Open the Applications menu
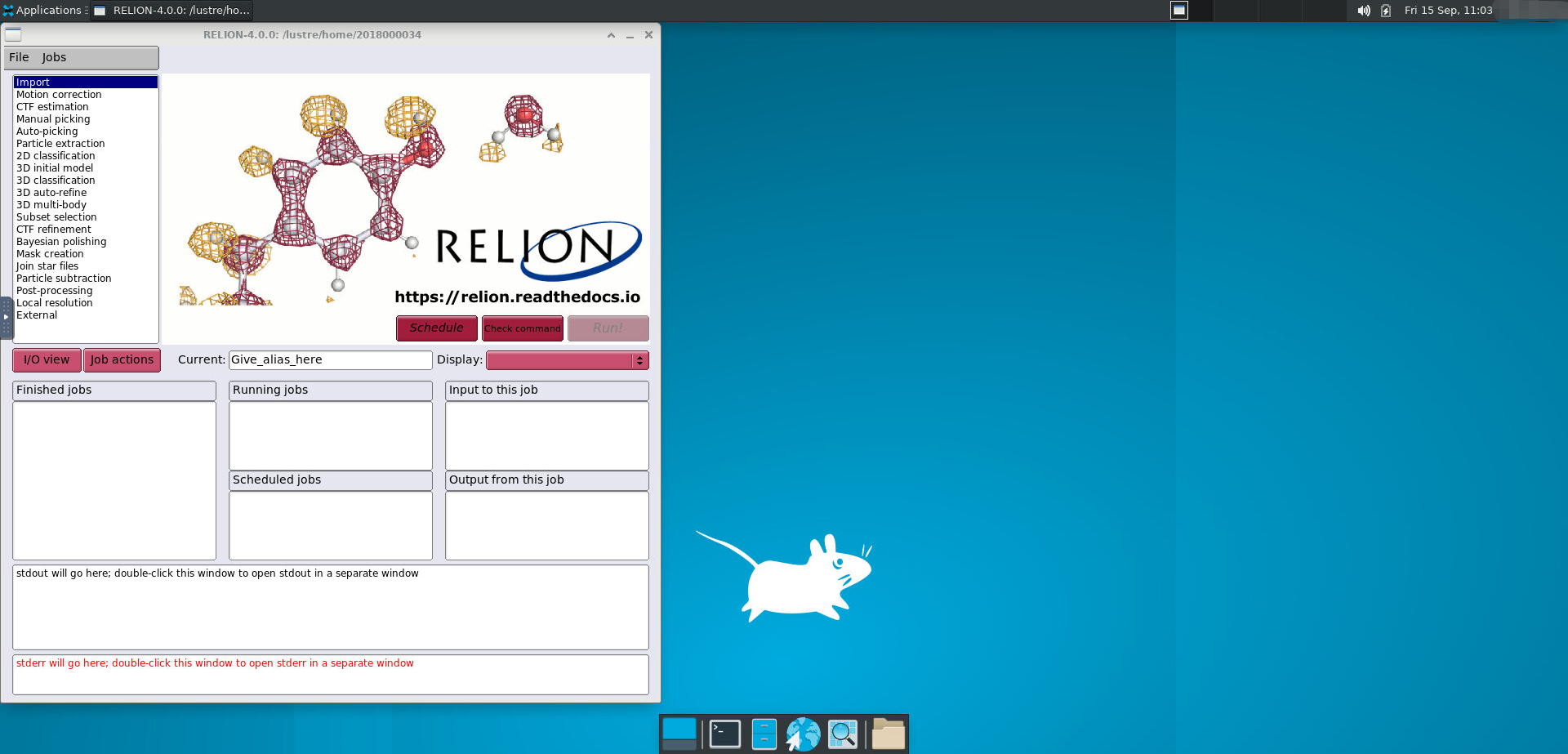Image resolution: width=1568 pixels, height=754 pixels. [x=43, y=11]
